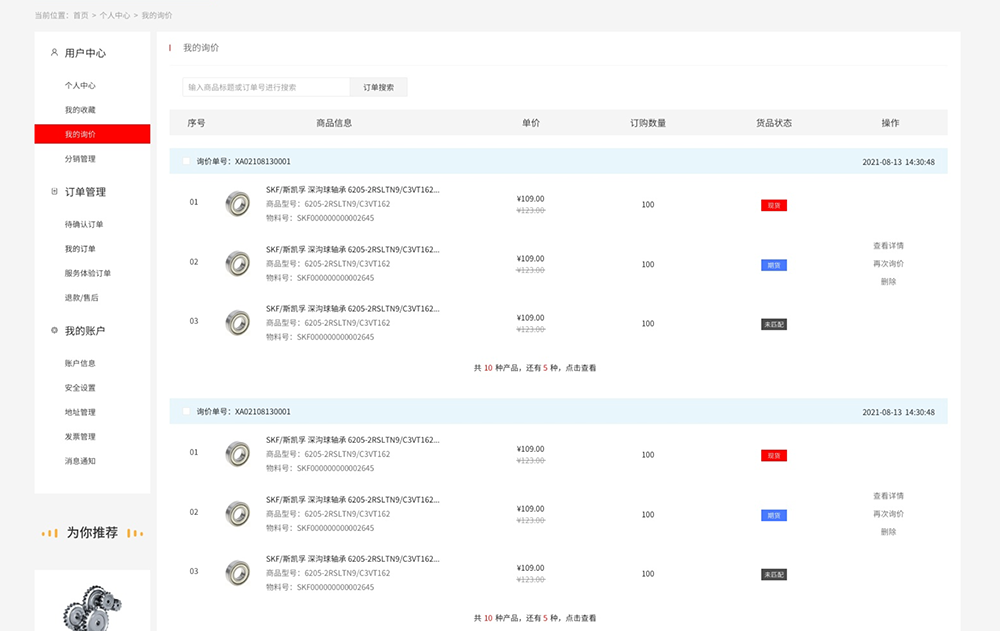The image size is (1000, 631).
Task: Click the red 现货 status badge in first order
Action: 774,205
